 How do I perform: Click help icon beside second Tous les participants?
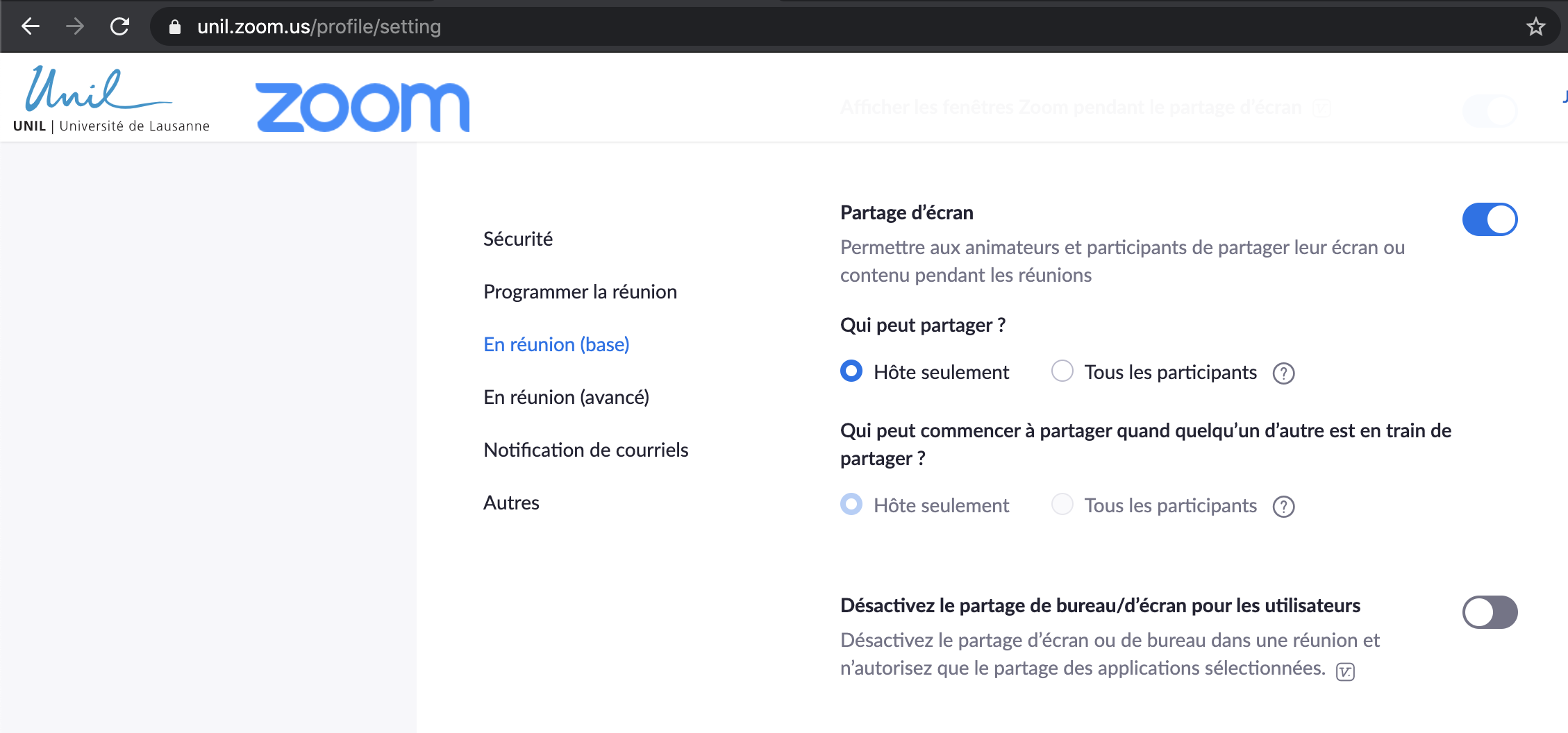(x=1283, y=507)
